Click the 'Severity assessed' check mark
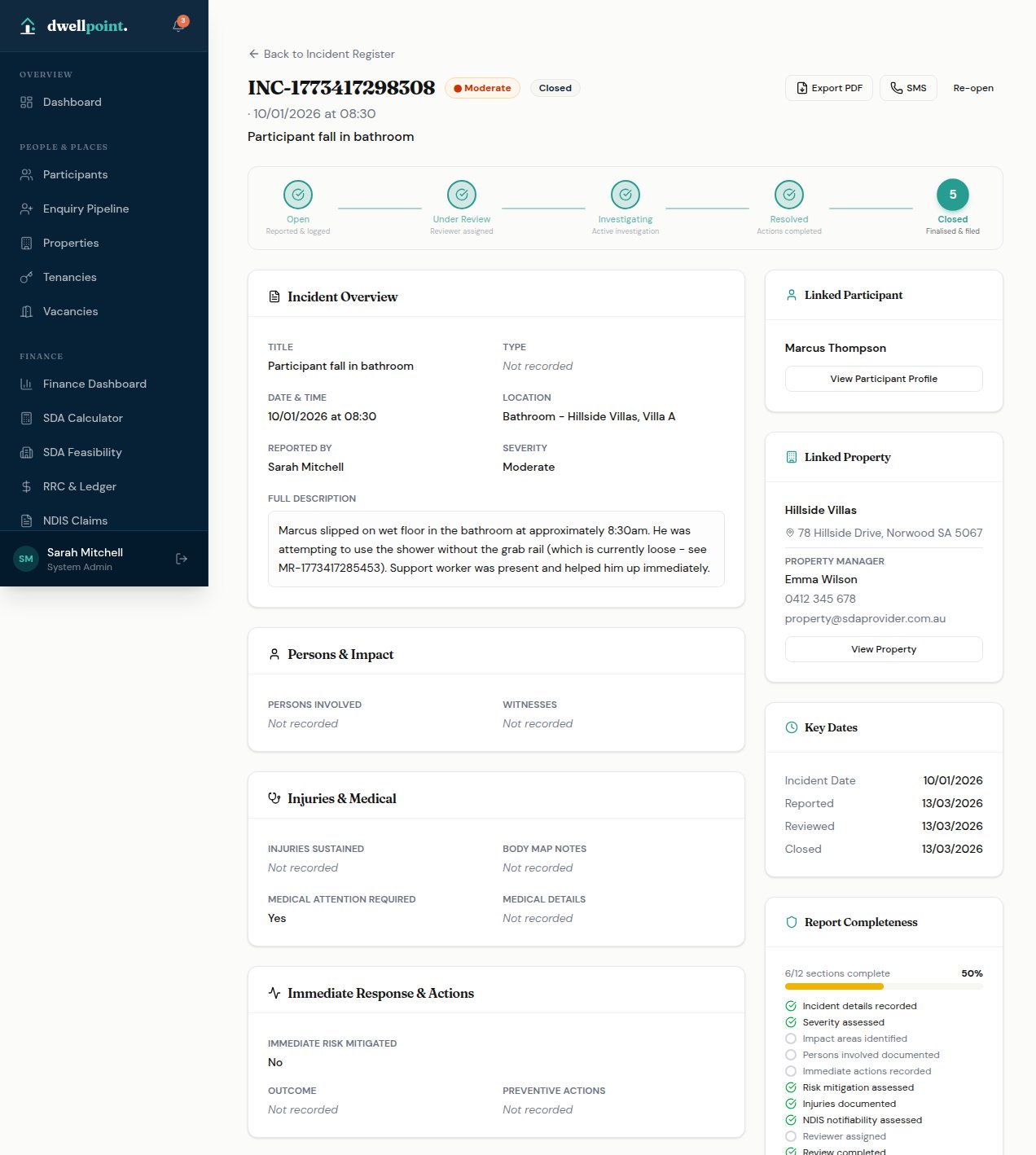The width and height of the screenshot is (1036, 1155). 791,1022
